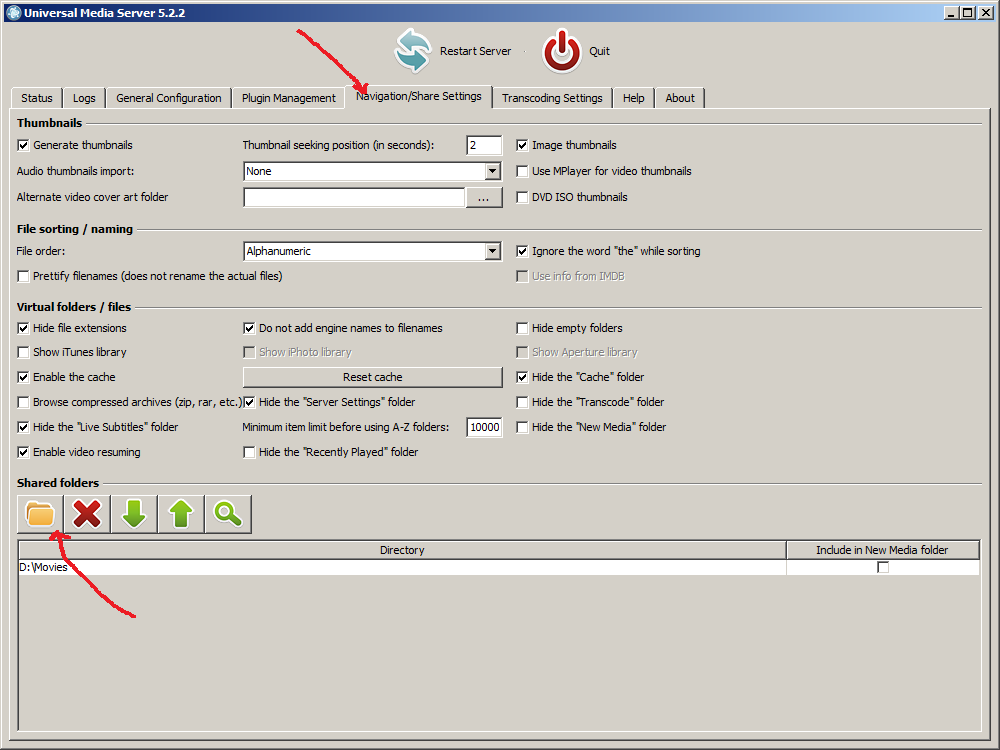Move shared folder down with green down arrow
The height and width of the screenshot is (750, 1000).
pos(134,514)
